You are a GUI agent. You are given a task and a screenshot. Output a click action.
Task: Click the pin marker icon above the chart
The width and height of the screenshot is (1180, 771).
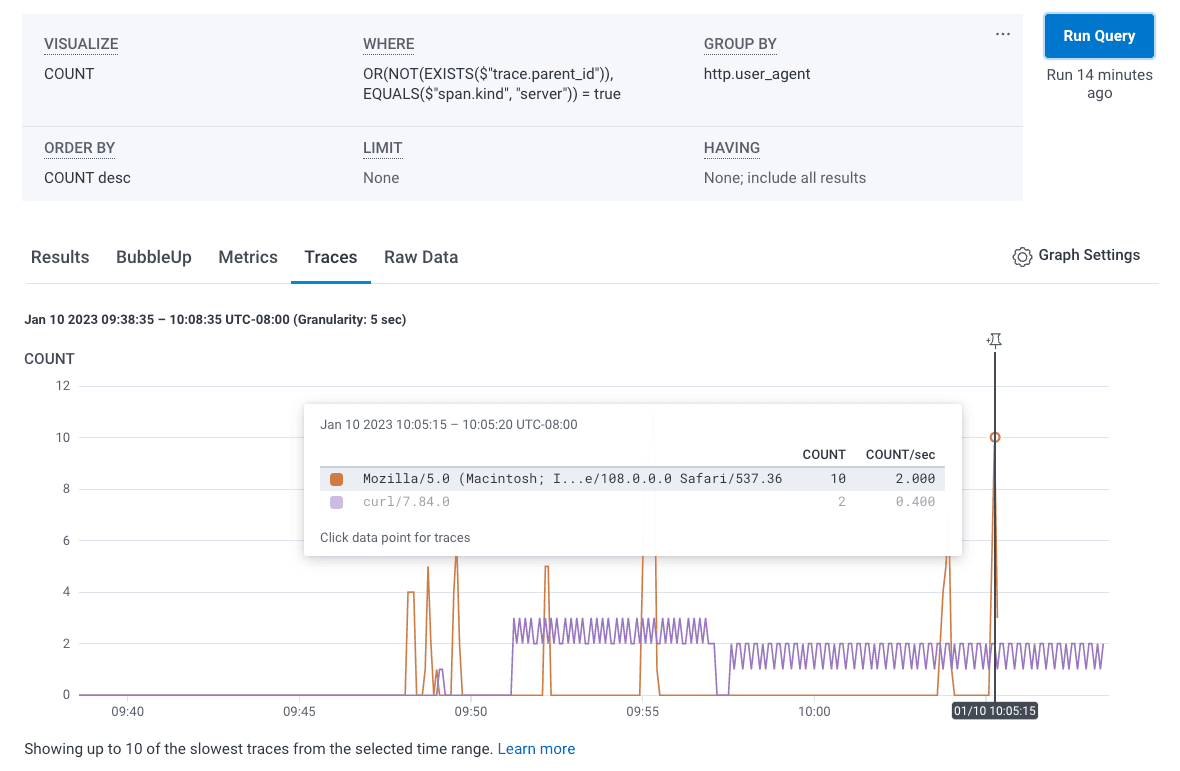(993, 340)
